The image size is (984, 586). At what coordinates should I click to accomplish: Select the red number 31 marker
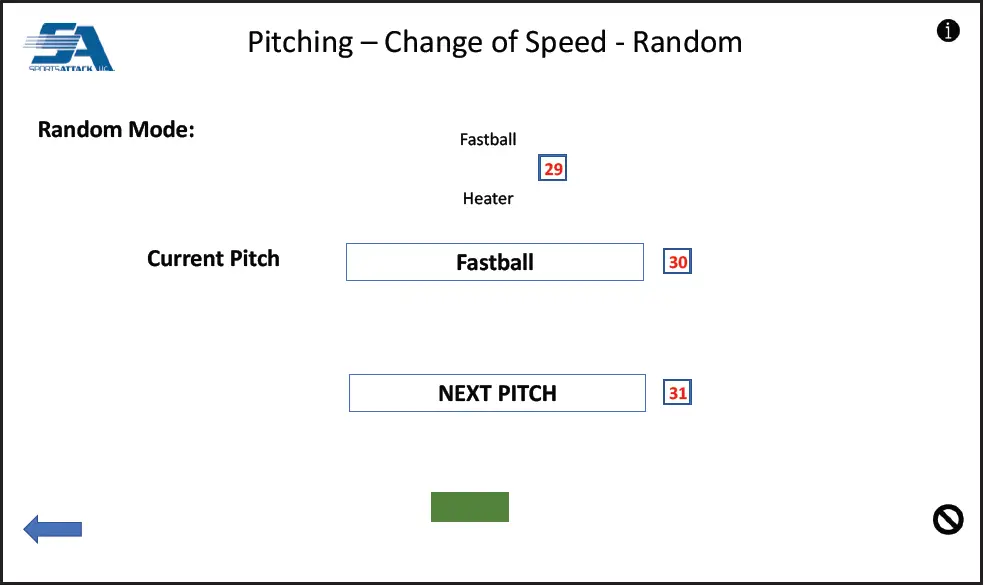(x=678, y=393)
